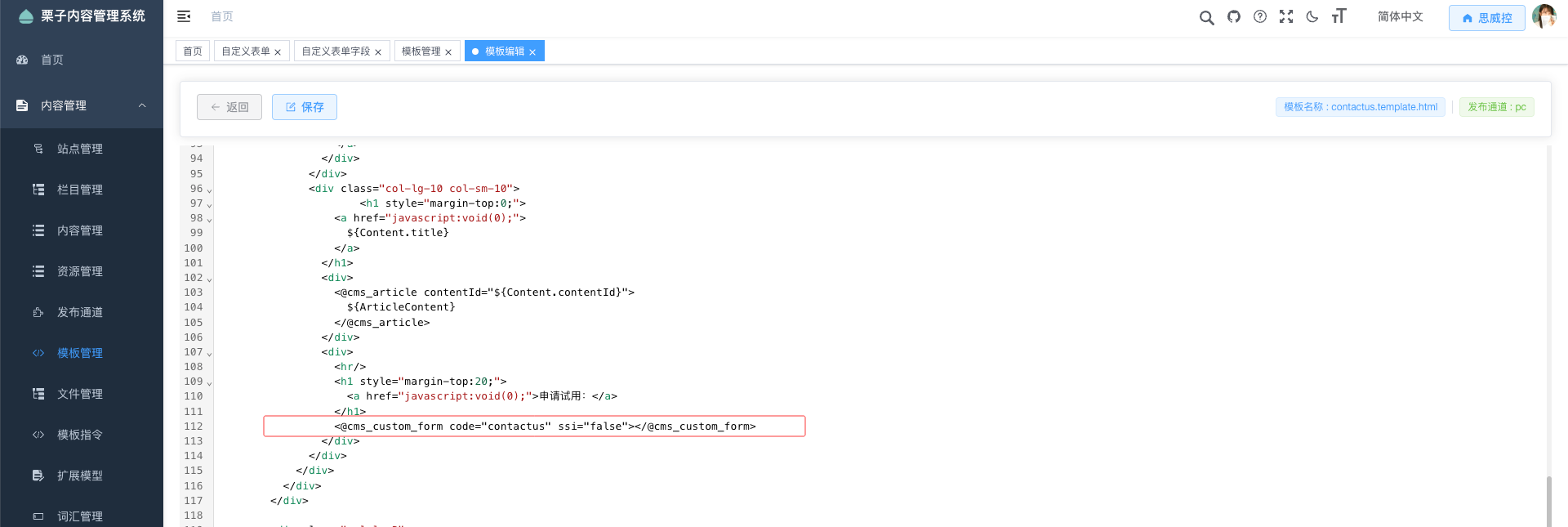Screen dimensions: 1568x527
Task: Click the editor vertical scrollbar thumb
Action: 1548,501
